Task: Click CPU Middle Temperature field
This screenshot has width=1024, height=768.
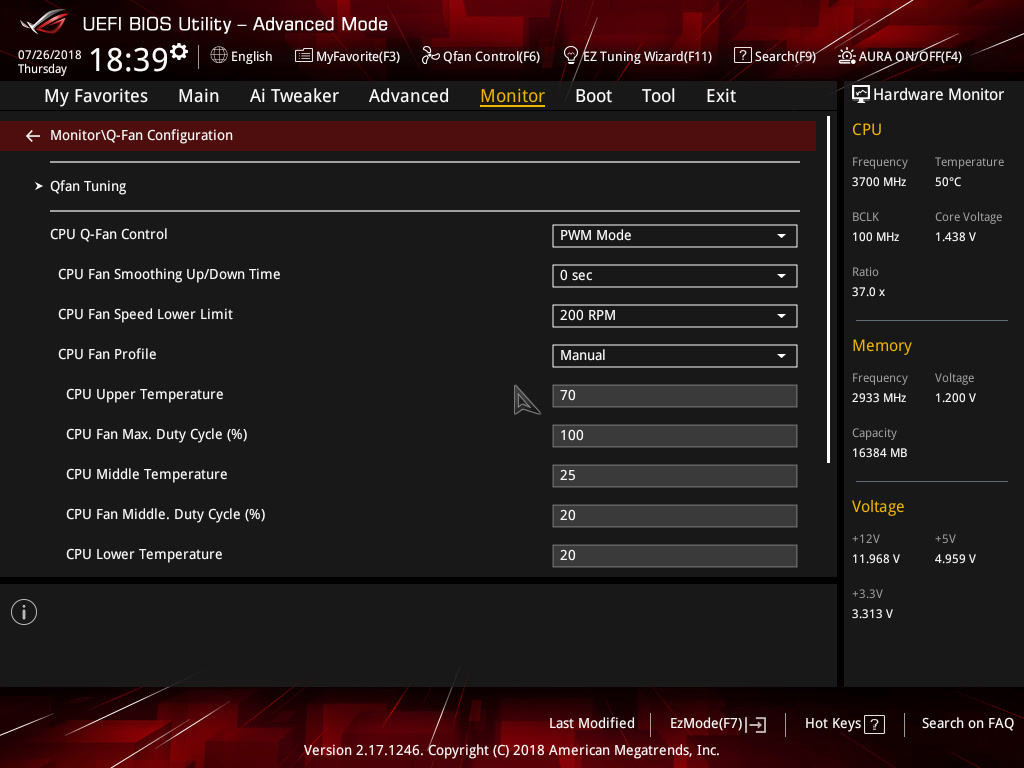Action: click(x=675, y=475)
